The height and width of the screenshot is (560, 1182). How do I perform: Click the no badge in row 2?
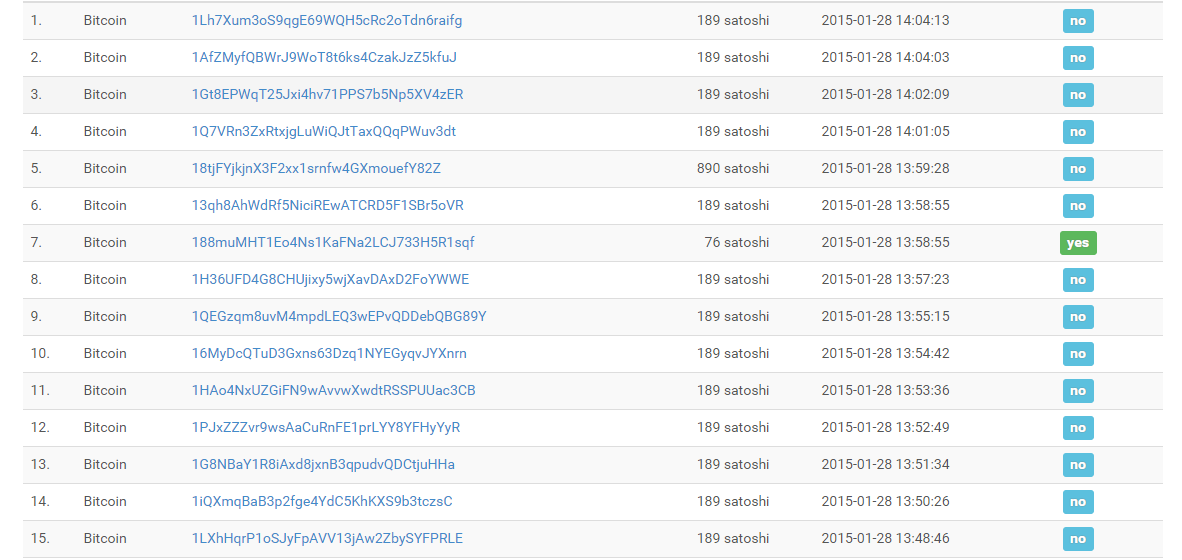[1078, 58]
